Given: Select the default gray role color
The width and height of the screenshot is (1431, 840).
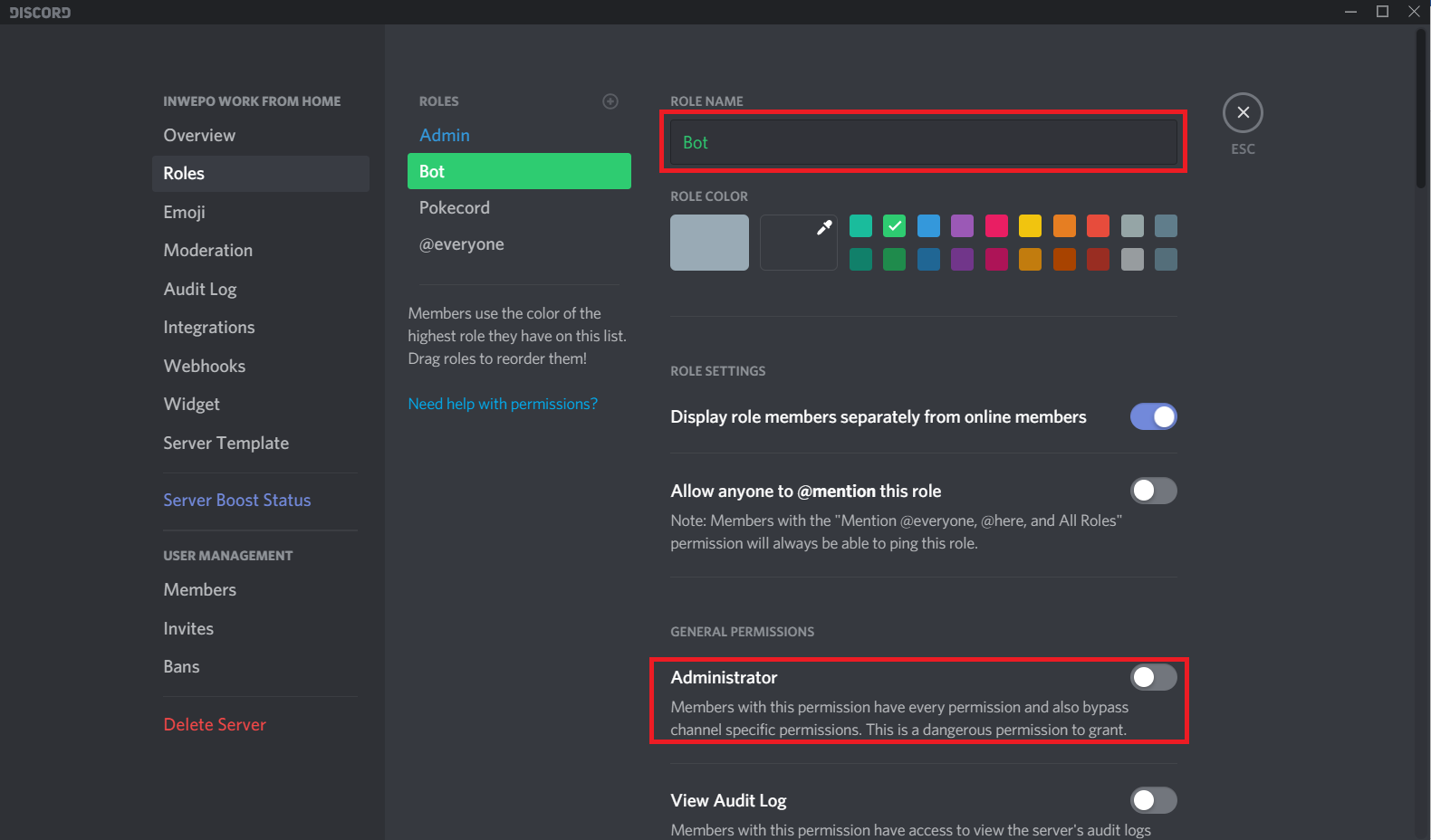Looking at the screenshot, I should click(x=709, y=242).
